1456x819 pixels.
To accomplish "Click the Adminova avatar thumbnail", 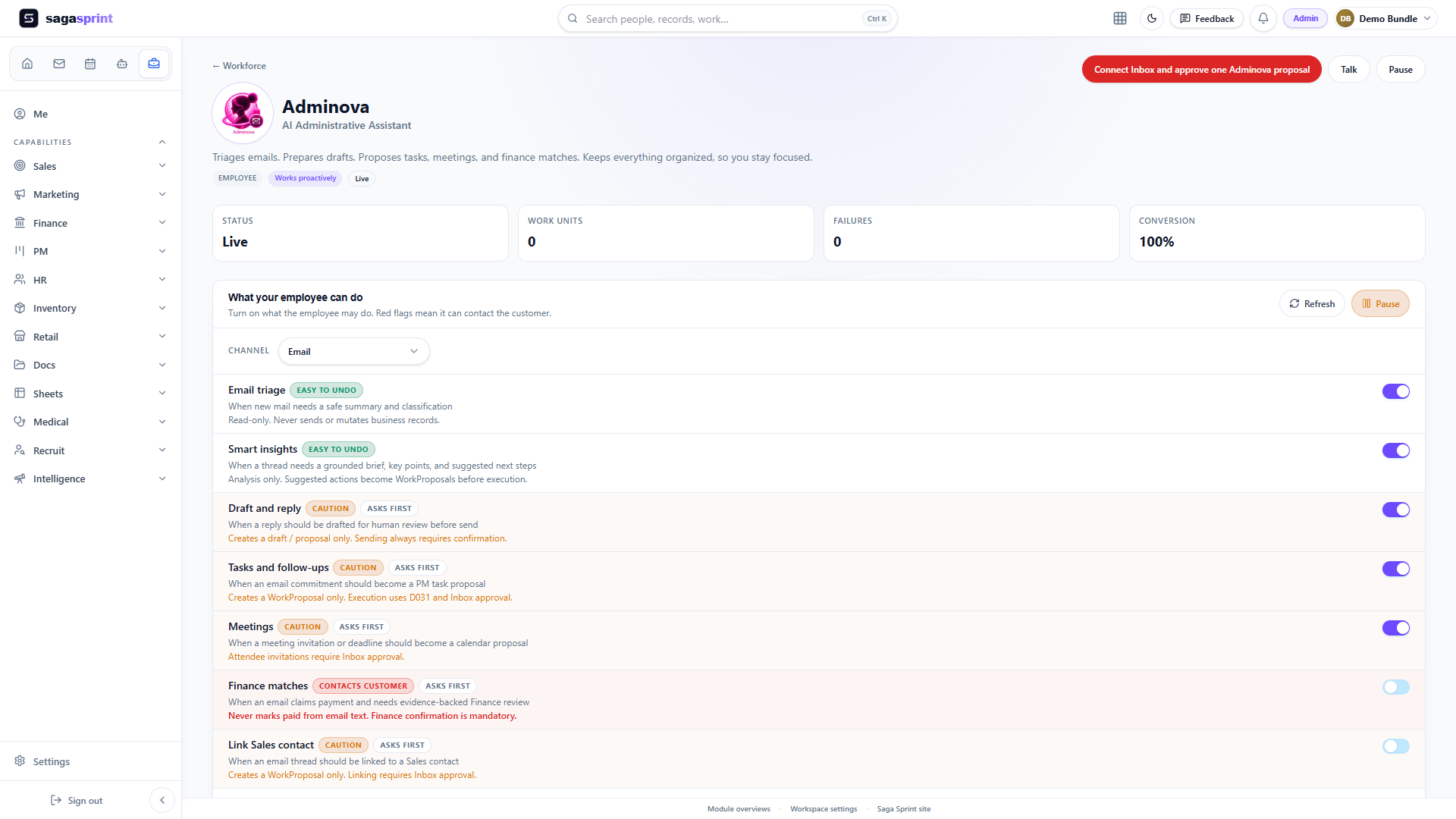I will coord(243,113).
